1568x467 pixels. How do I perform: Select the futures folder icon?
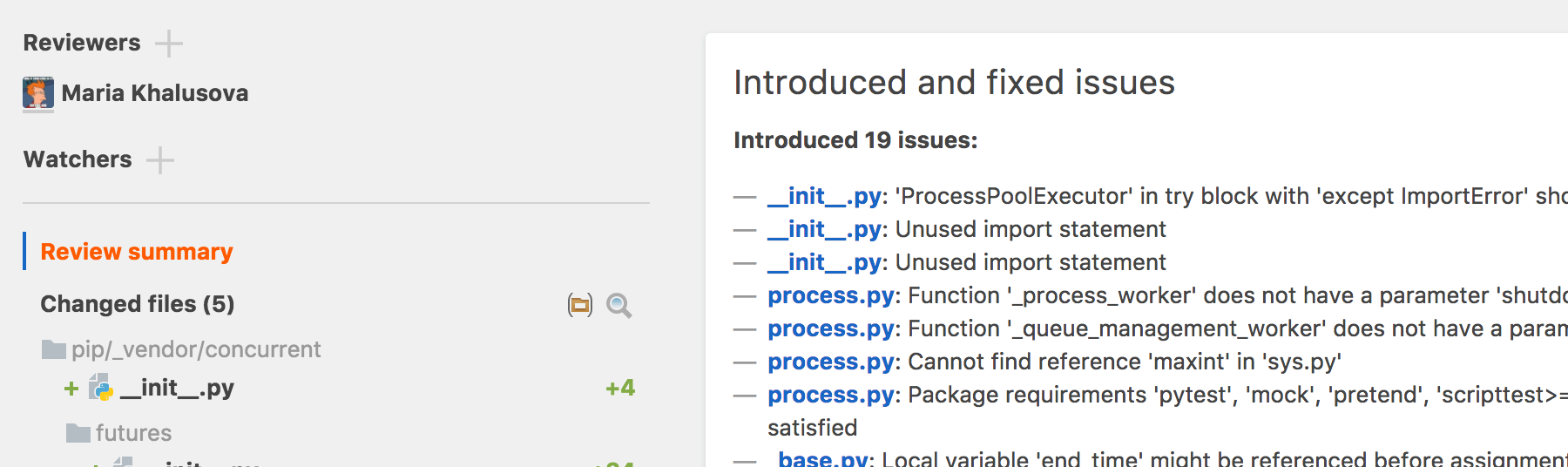(x=78, y=433)
